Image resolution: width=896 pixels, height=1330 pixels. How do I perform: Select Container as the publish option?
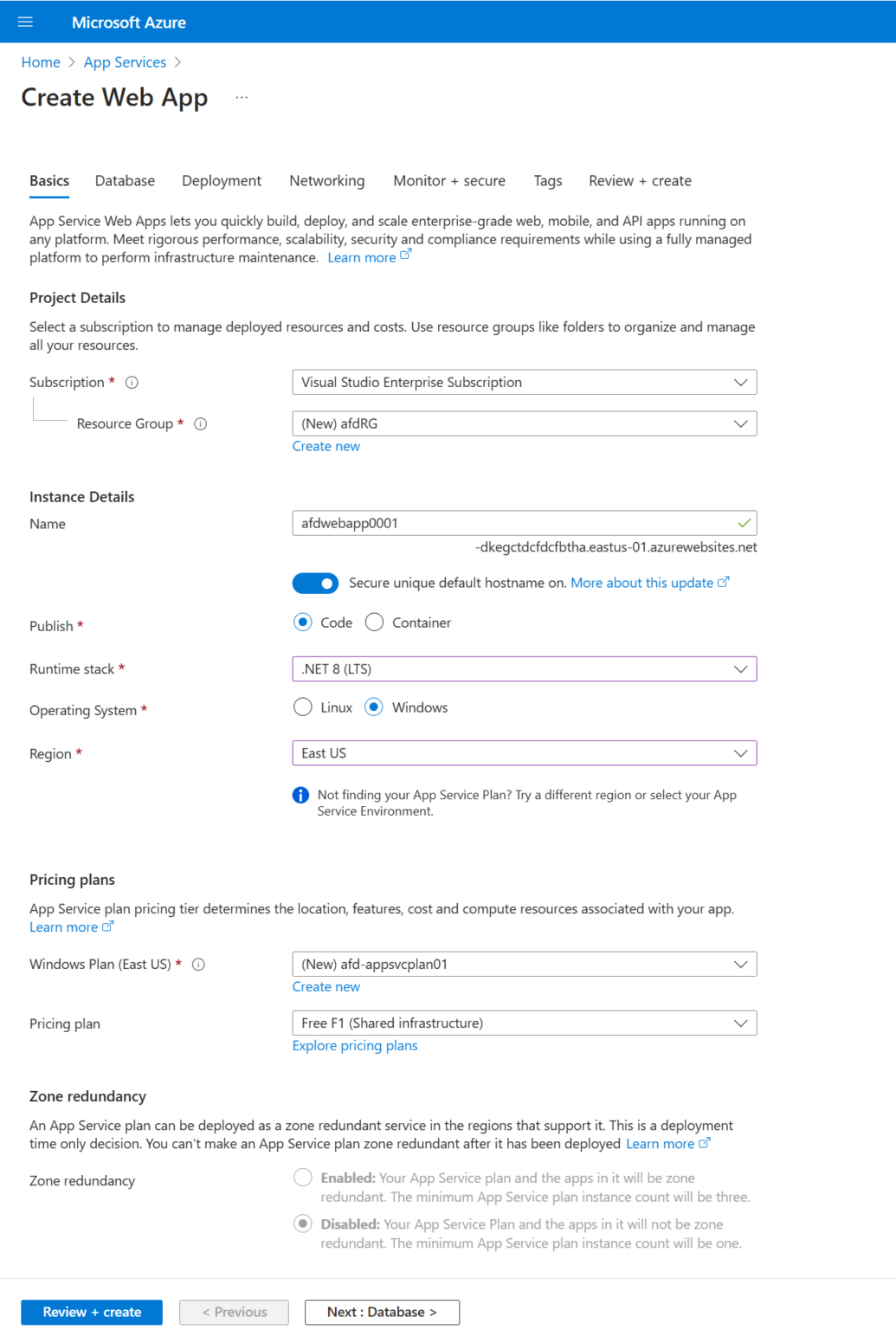[374, 622]
